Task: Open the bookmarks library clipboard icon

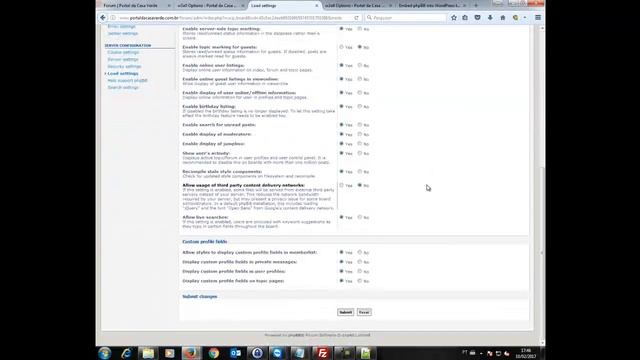Action: pos(465,18)
